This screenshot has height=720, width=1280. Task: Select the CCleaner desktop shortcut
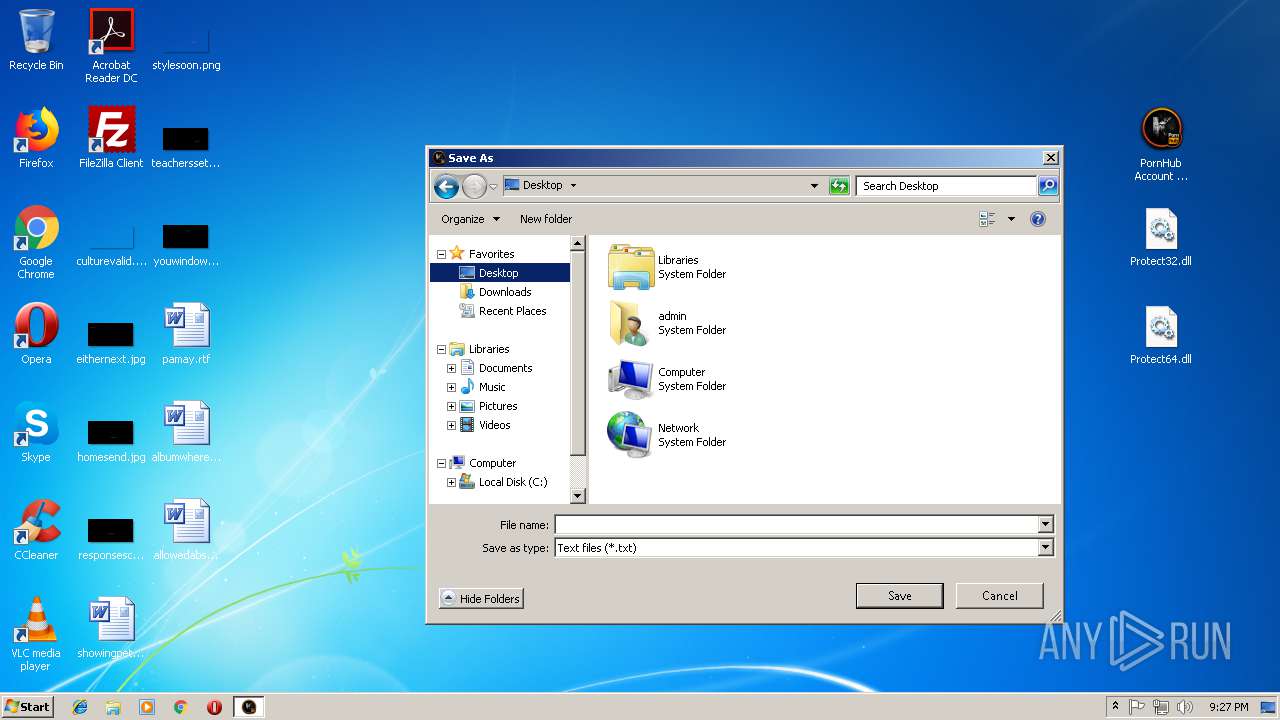36,530
